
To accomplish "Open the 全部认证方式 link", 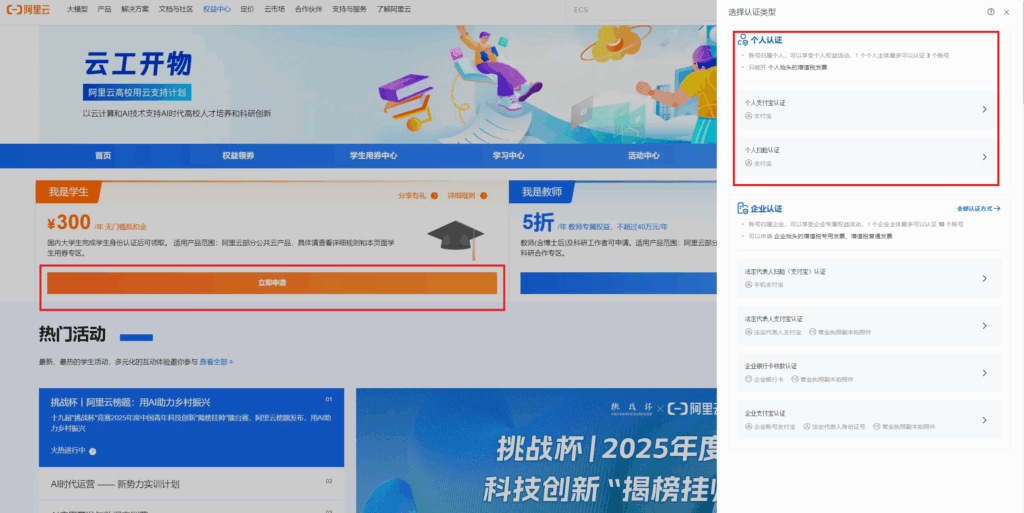I will [978, 209].
